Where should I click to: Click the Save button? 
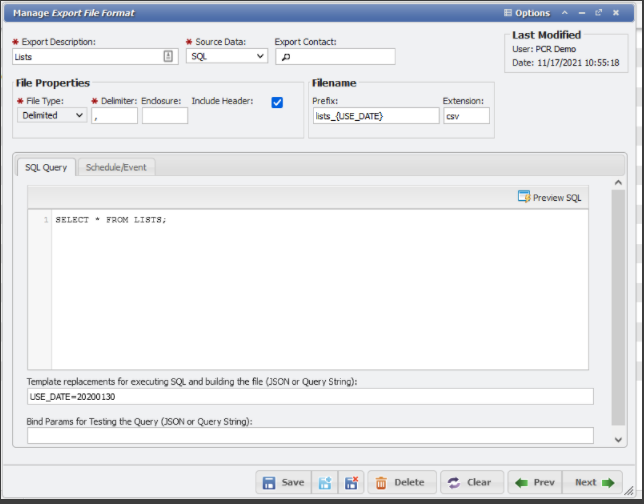tap(283, 482)
